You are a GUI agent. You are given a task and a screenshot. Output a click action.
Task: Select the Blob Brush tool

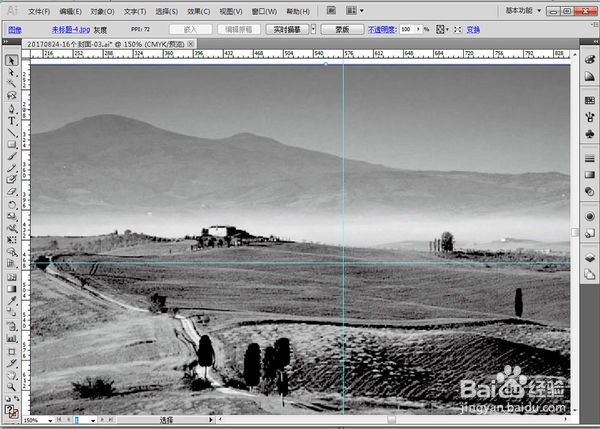point(11,179)
